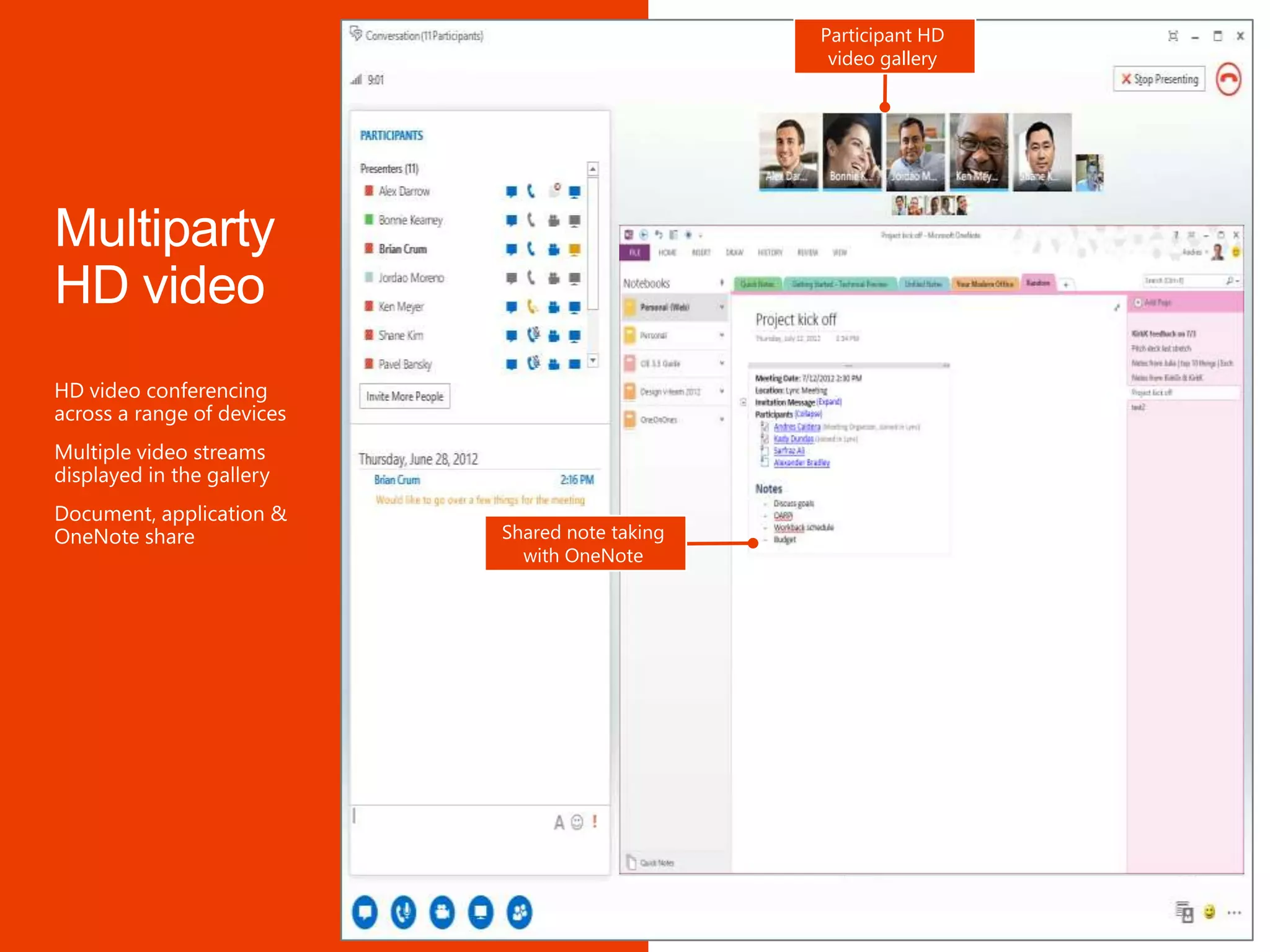Screen dimensions: 1270x952
Task: Click Brian Crum's orange sharing monitor icon
Action: (x=575, y=249)
